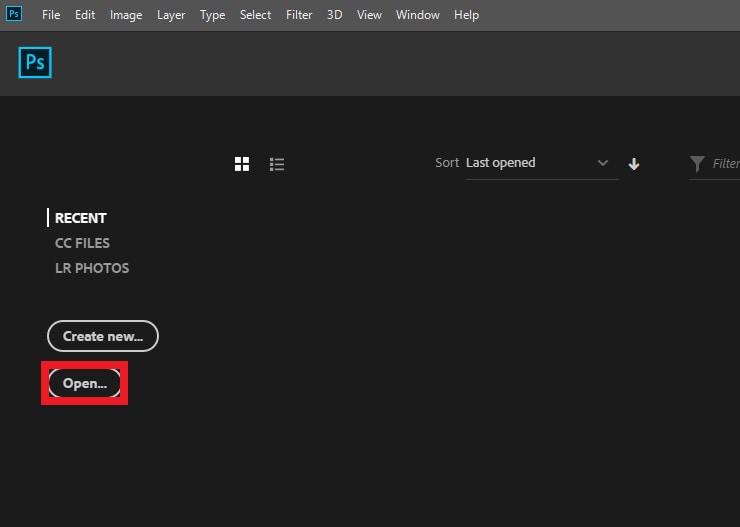Type in the Filter recent files field
This screenshot has height=527, width=740.
725,164
